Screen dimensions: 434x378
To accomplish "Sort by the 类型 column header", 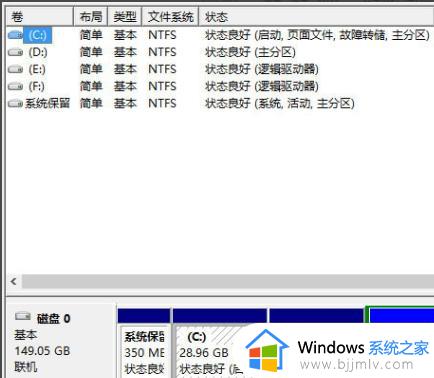I will (x=125, y=17).
